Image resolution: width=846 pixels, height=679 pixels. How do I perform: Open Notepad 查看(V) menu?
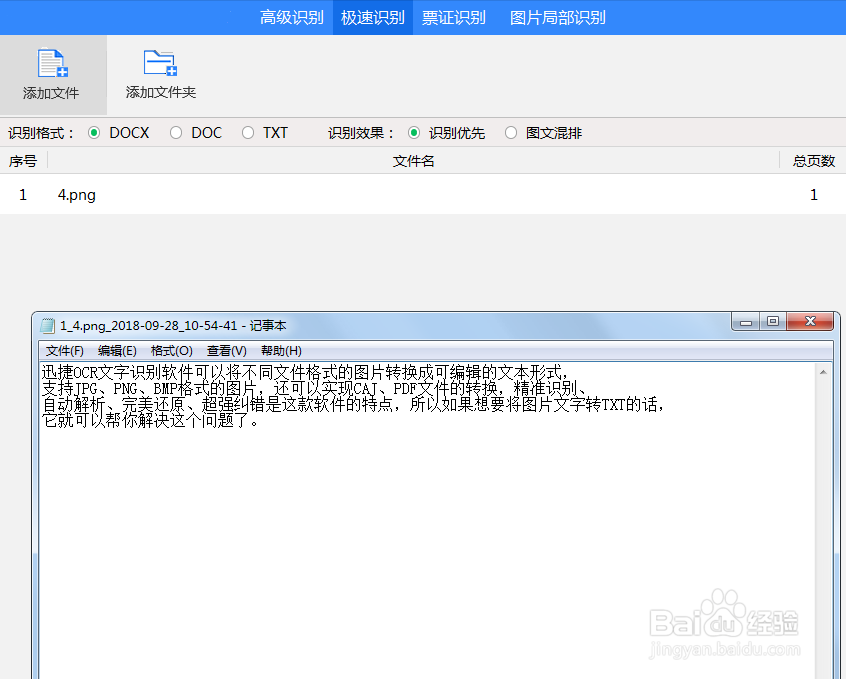click(227, 351)
